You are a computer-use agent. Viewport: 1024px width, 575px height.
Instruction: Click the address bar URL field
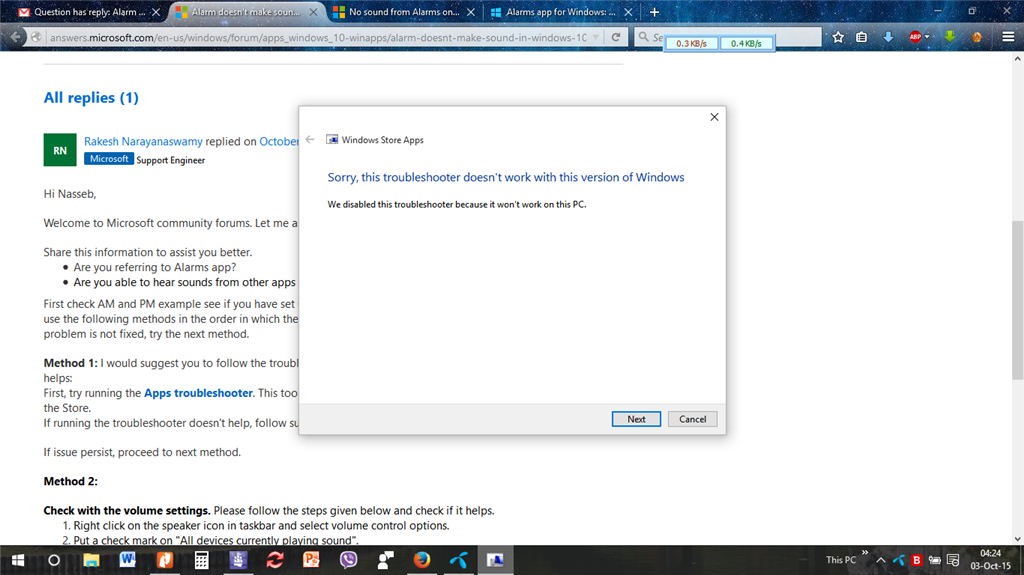[318, 37]
